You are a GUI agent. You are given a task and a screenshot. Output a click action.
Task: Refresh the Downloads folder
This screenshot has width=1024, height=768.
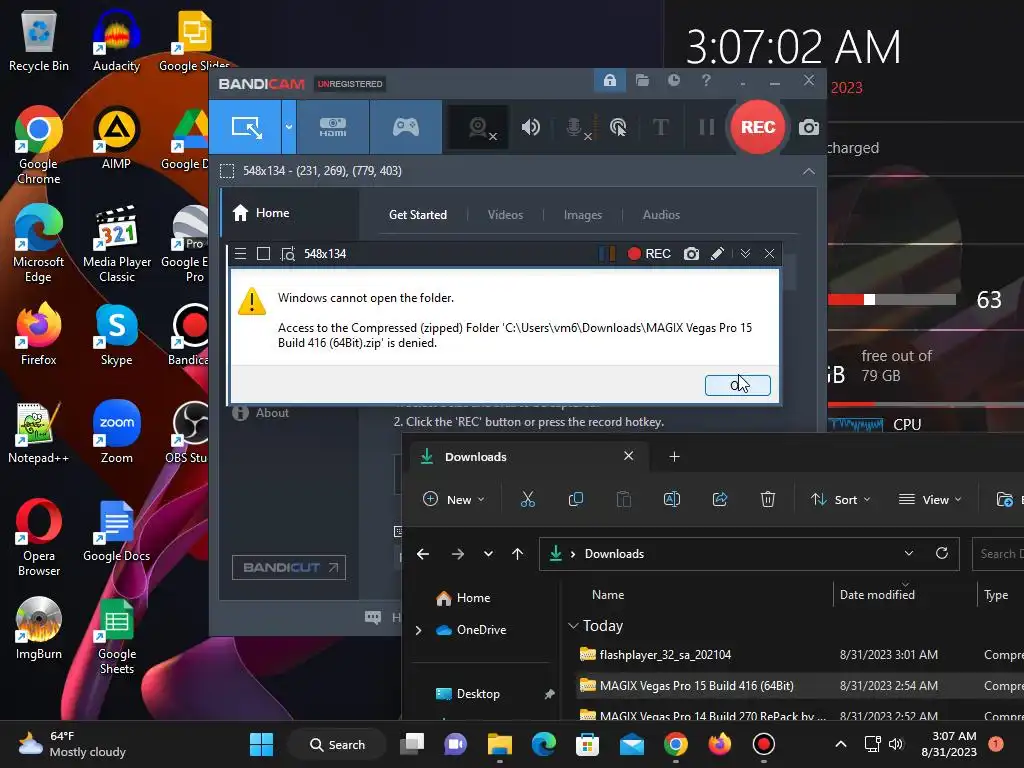tap(941, 553)
